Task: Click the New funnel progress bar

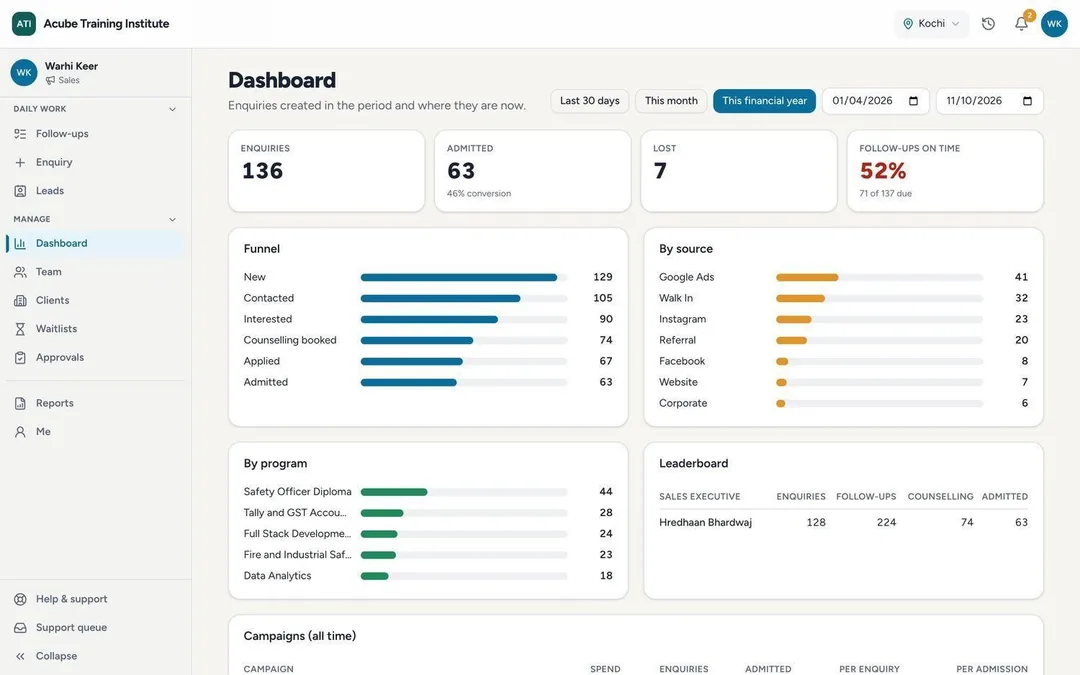Action: [464, 278]
